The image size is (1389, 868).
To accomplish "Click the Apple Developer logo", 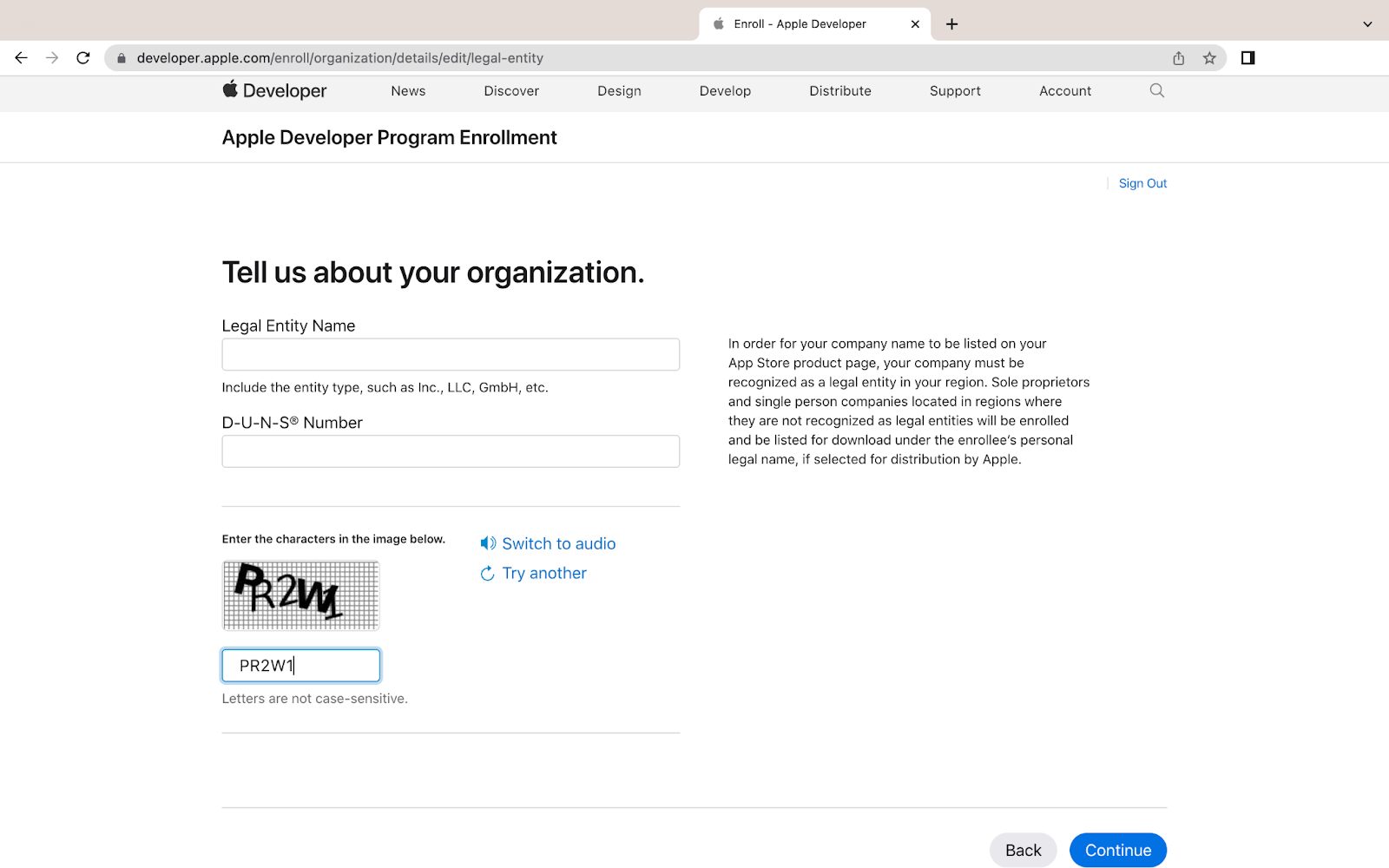I will pos(274,90).
